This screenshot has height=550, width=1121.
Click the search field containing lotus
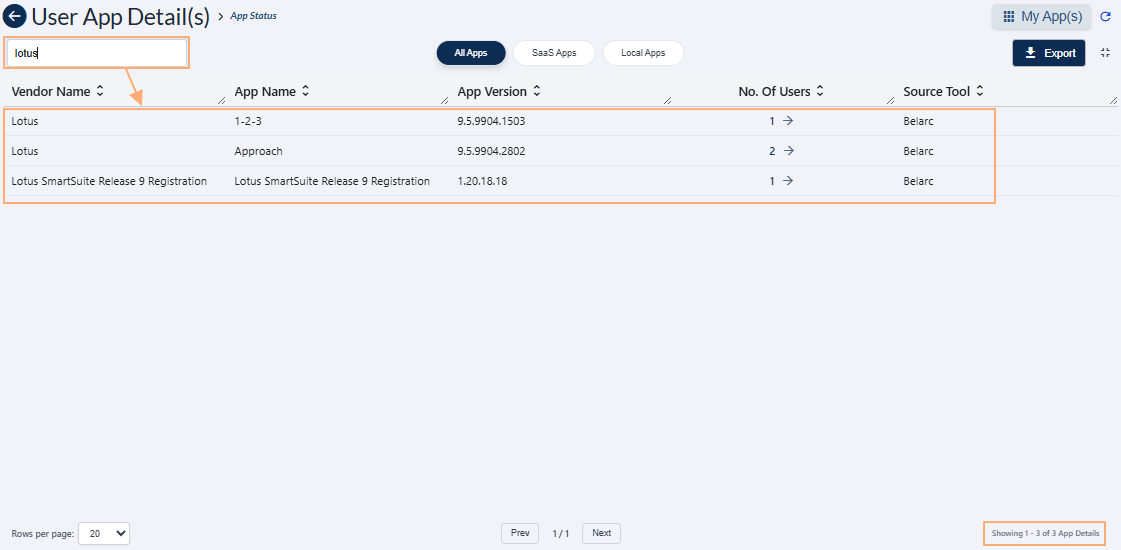pos(98,53)
